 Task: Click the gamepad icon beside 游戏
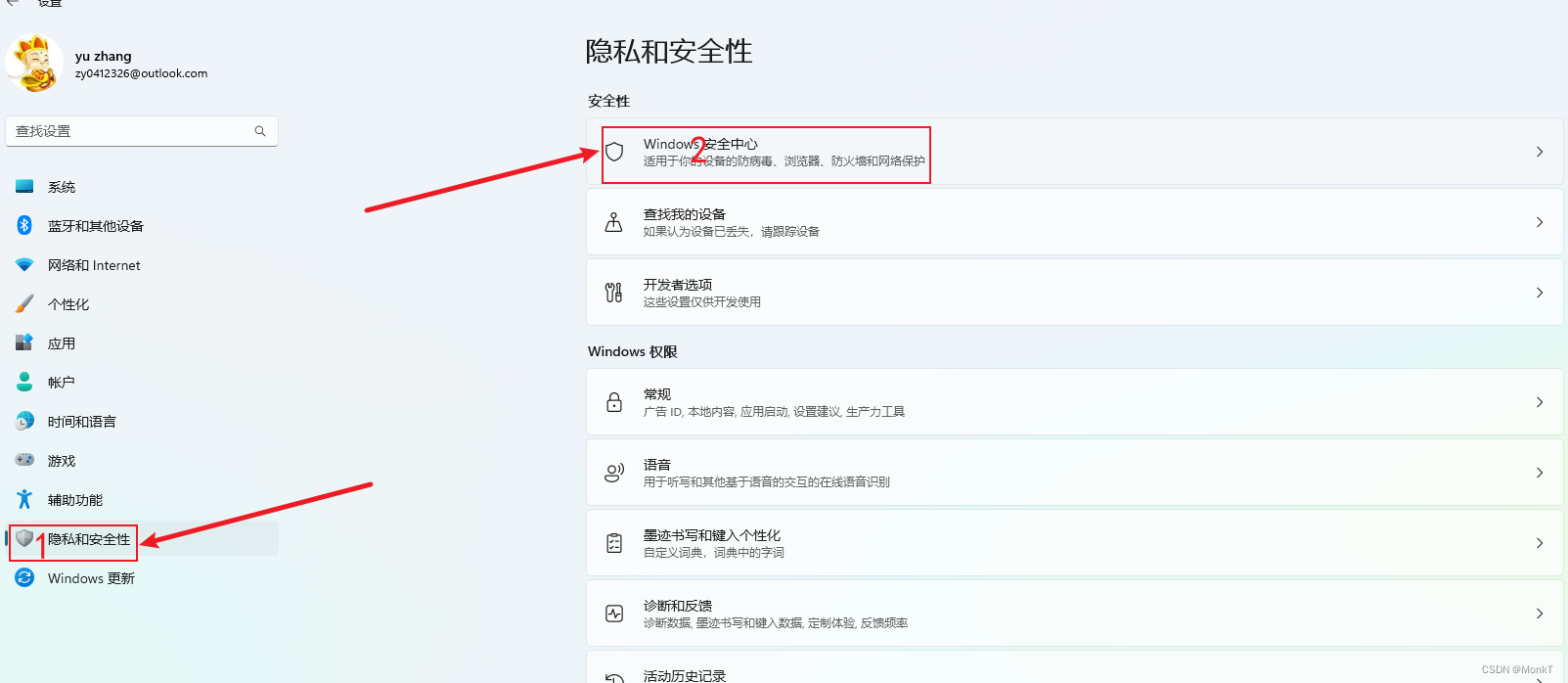[x=24, y=460]
